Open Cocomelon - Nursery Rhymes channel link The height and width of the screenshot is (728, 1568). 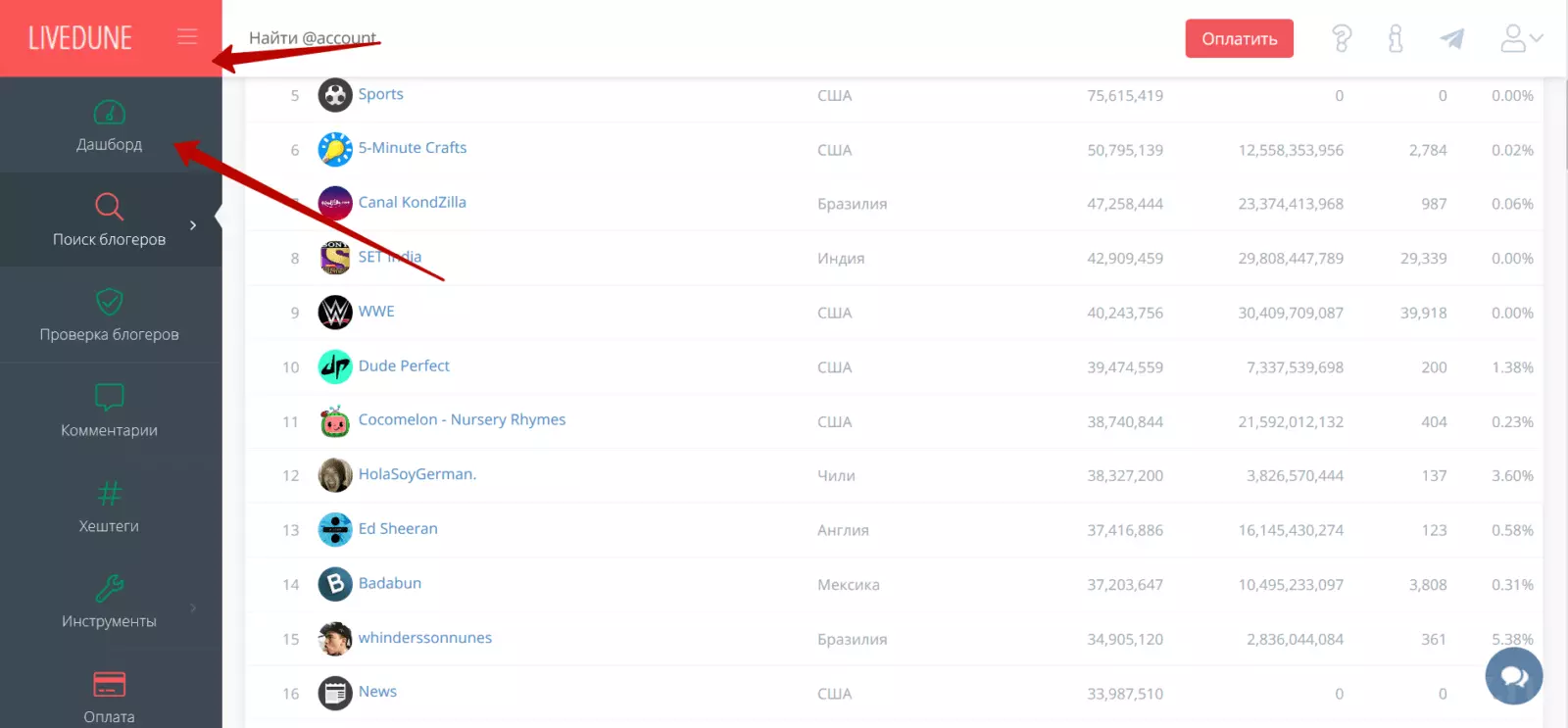462,419
